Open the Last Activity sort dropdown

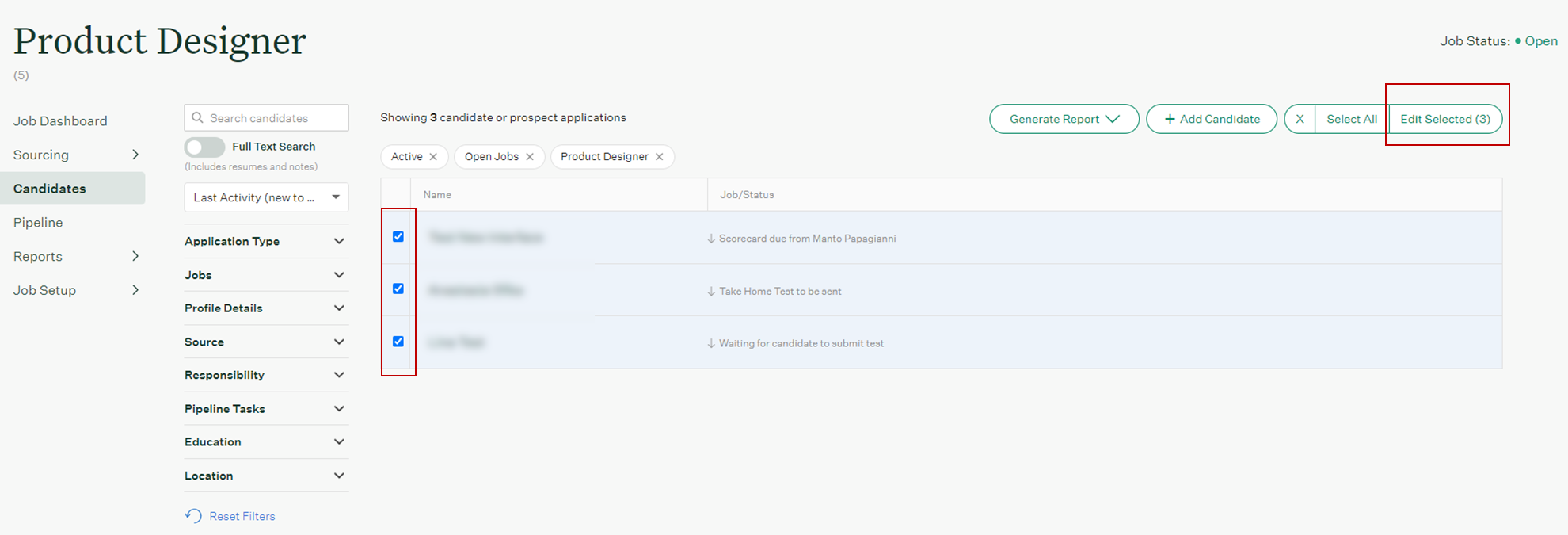(x=266, y=197)
